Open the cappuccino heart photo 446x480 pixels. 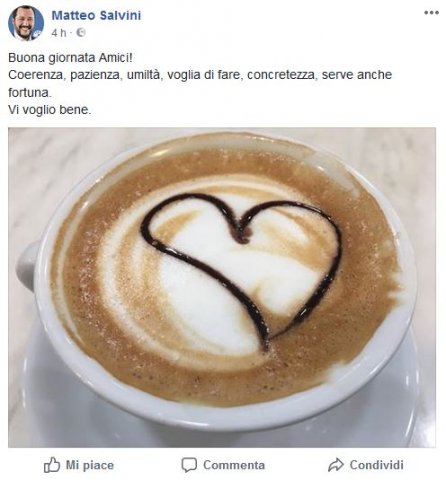[222, 287]
